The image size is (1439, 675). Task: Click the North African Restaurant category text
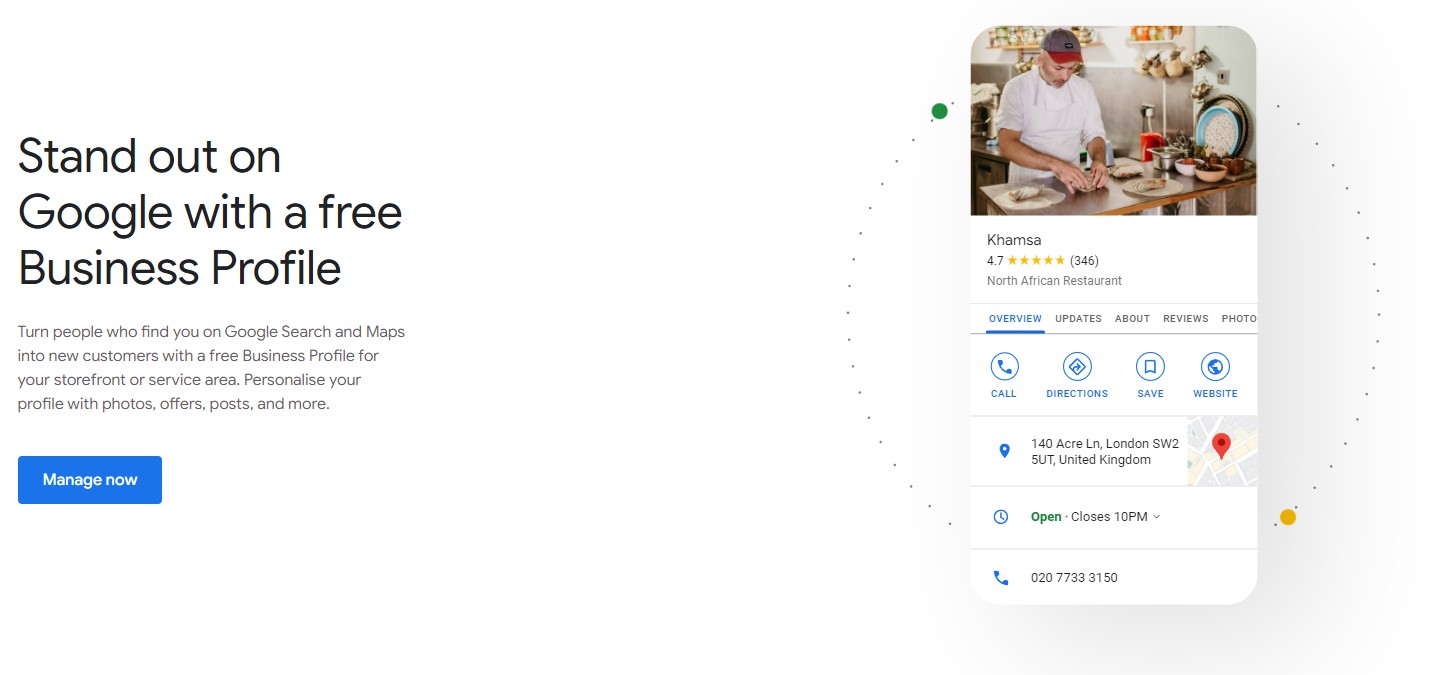pyautogui.click(x=1054, y=281)
